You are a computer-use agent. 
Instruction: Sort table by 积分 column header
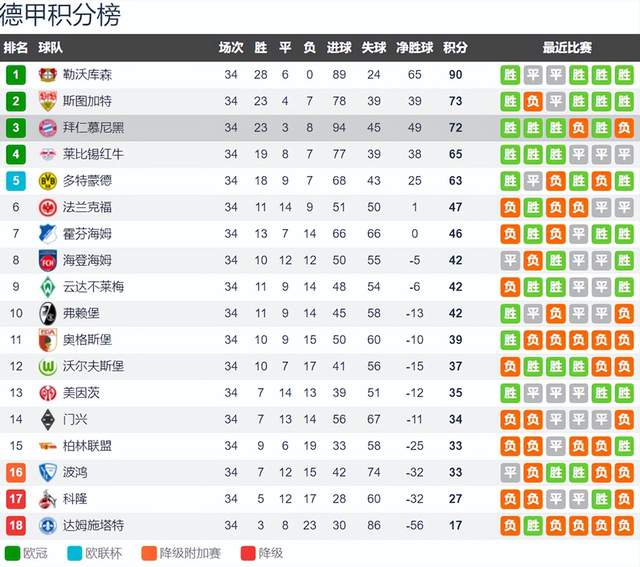tap(456, 48)
